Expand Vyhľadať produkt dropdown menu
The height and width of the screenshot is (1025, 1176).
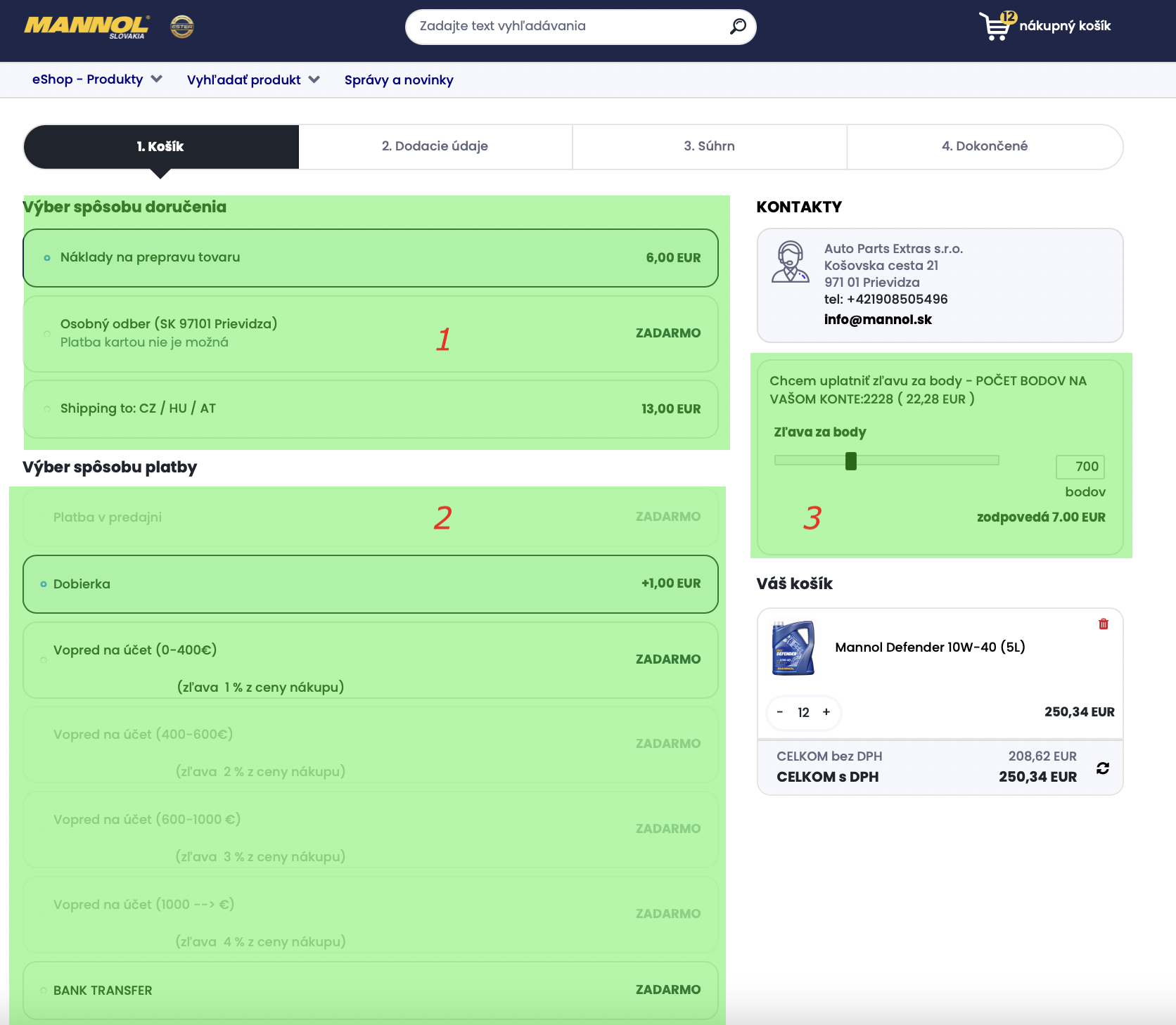(253, 79)
